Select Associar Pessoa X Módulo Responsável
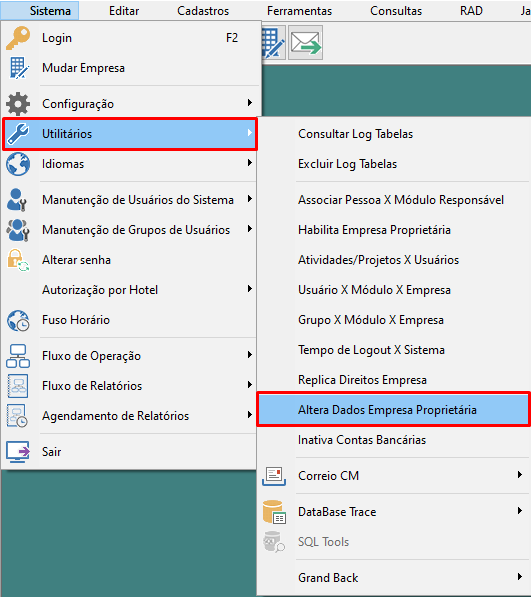This screenshot has width=531, height=597. [401, 200]
